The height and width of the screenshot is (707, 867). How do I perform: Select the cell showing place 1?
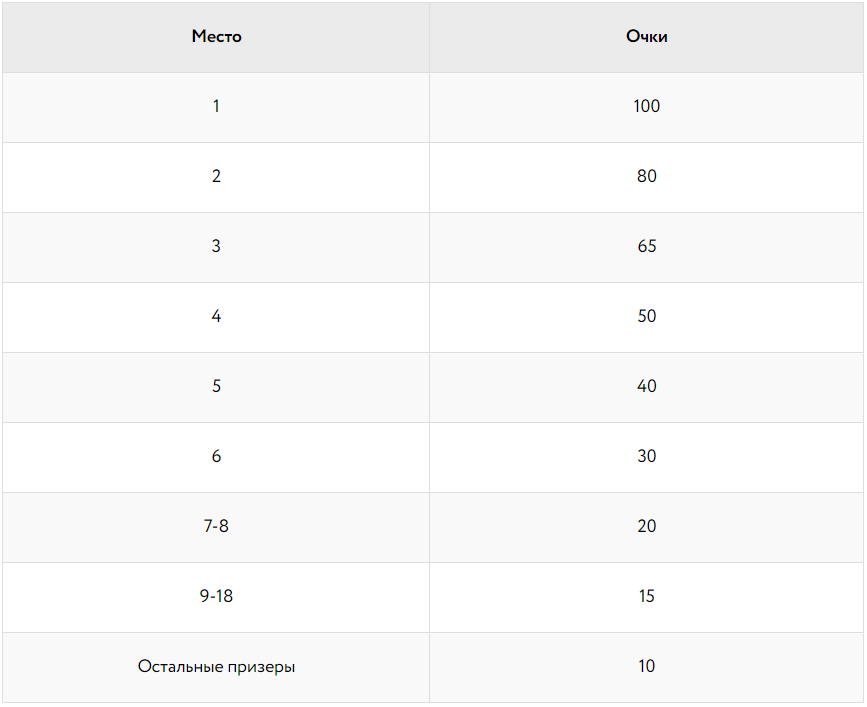point(216,106)
